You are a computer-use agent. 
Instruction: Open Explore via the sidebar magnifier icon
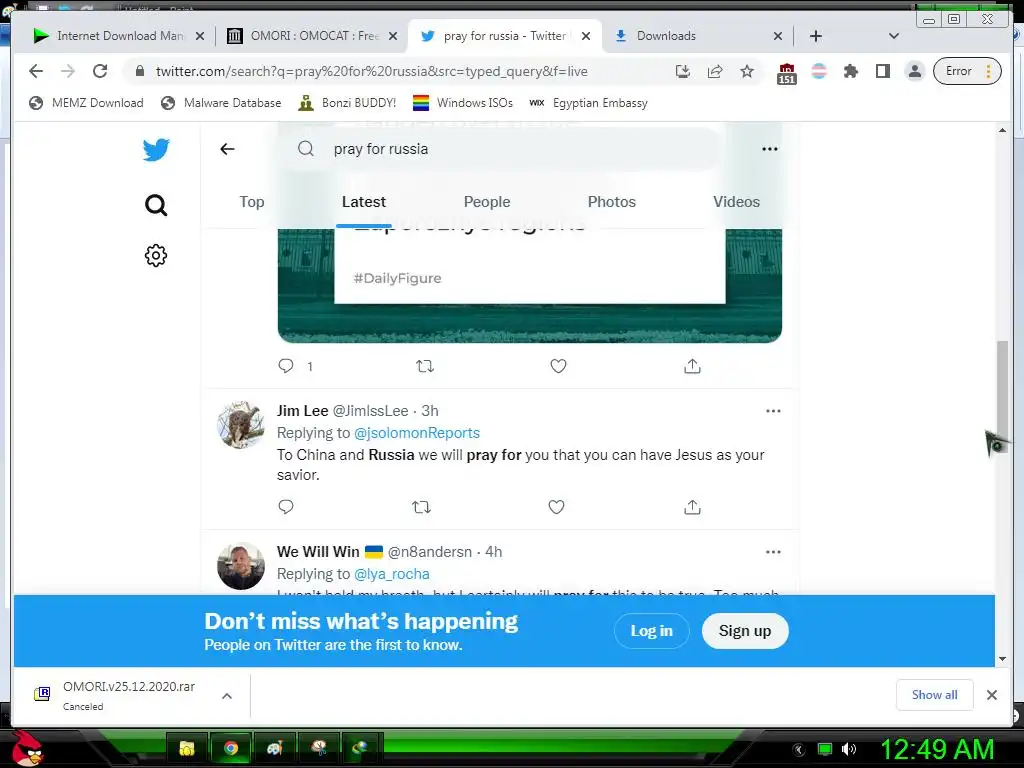pyautogui.click(x=156, y=205)
